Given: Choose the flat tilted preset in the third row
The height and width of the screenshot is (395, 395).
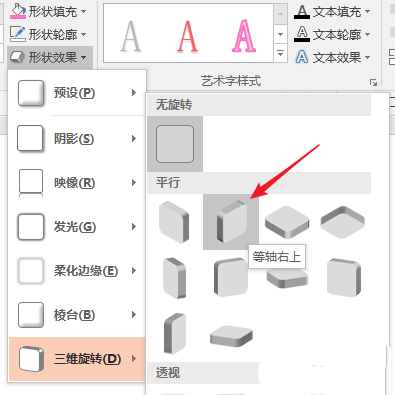Looking at the screenshot, I should click(231, 336).
